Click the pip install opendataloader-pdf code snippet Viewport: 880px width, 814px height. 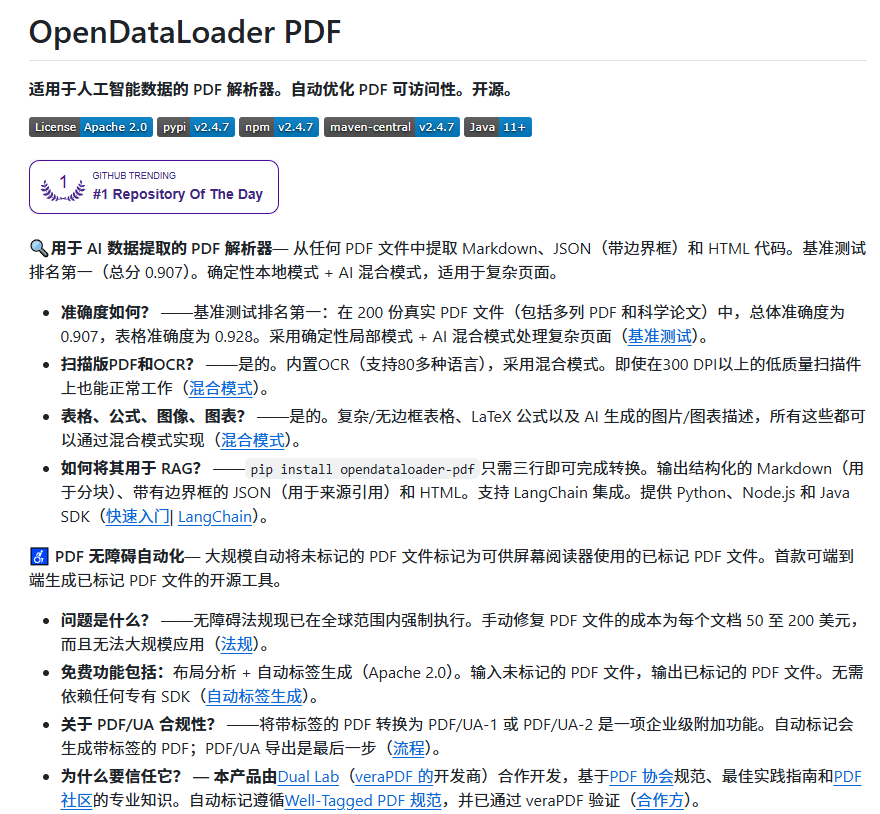coord(362,469)
